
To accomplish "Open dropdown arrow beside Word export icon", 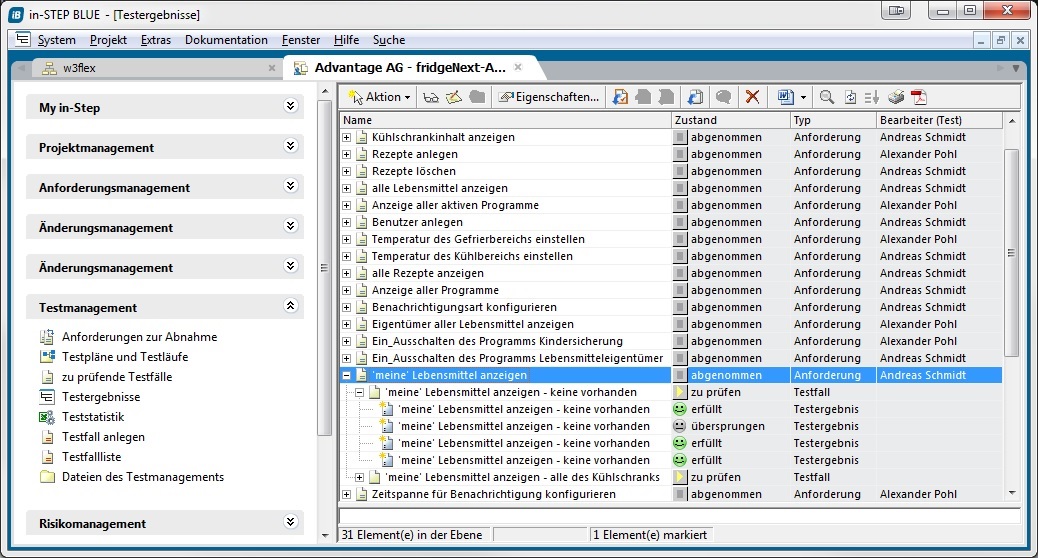I will 803,97.
